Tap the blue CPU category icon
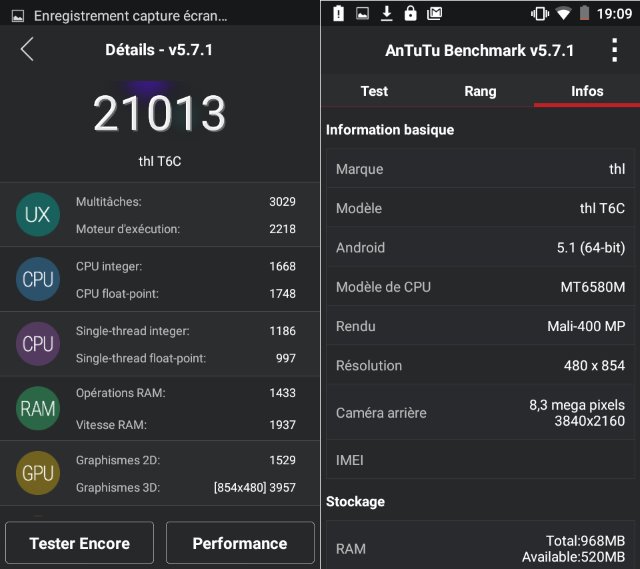 tap(38, 279)
